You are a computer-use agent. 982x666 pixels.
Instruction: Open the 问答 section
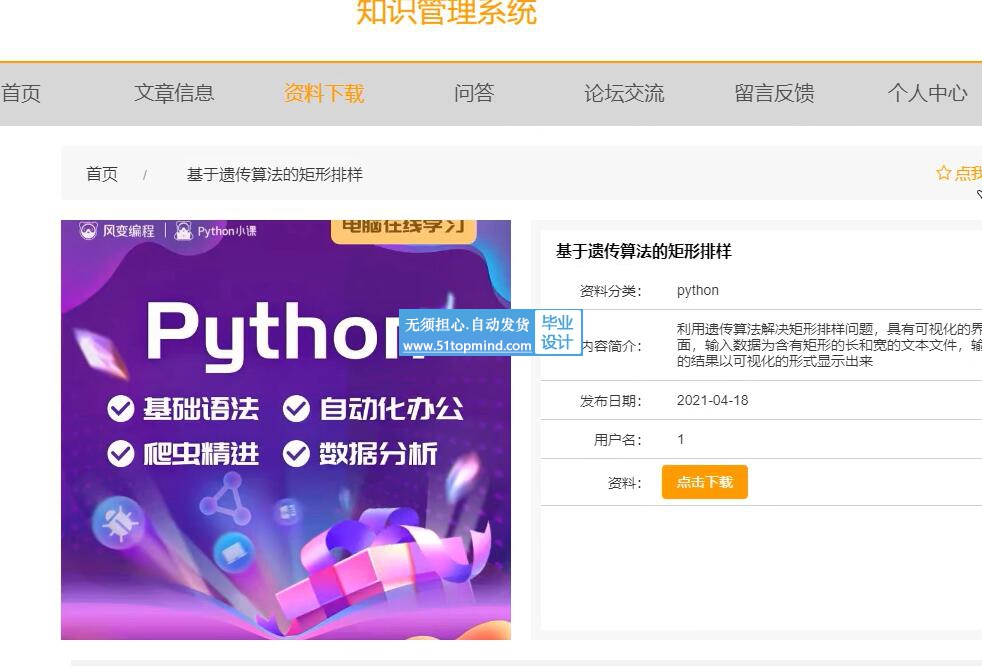(x=474, y=93)
